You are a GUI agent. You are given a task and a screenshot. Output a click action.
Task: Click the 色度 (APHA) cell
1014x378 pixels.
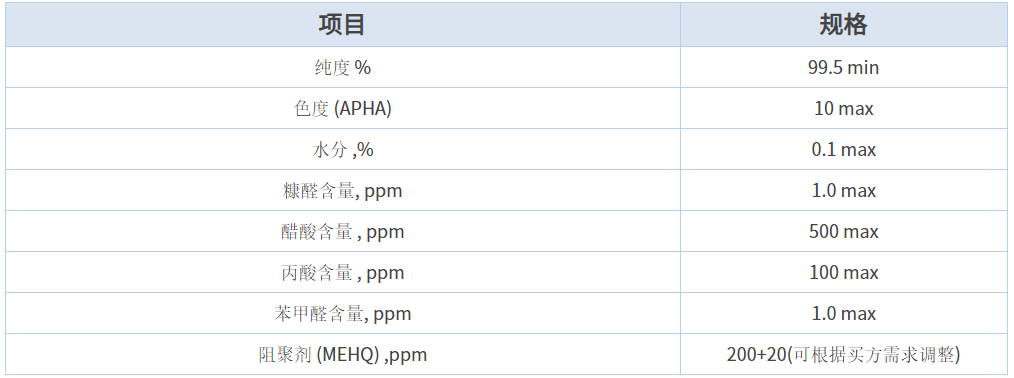pyautogui.click(x=343, y=108)
